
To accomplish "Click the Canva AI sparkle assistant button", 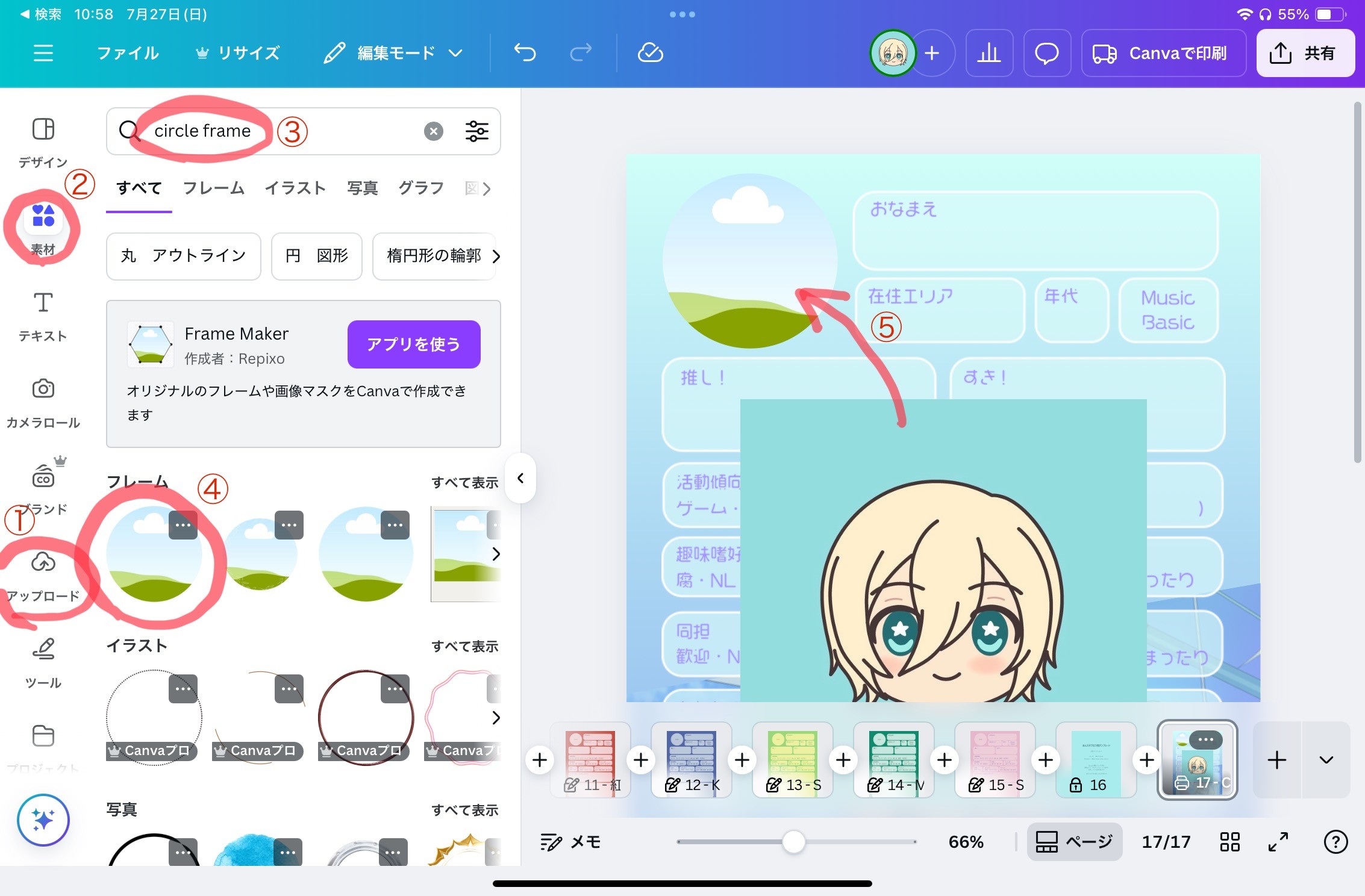I will (x=43, y=820).
